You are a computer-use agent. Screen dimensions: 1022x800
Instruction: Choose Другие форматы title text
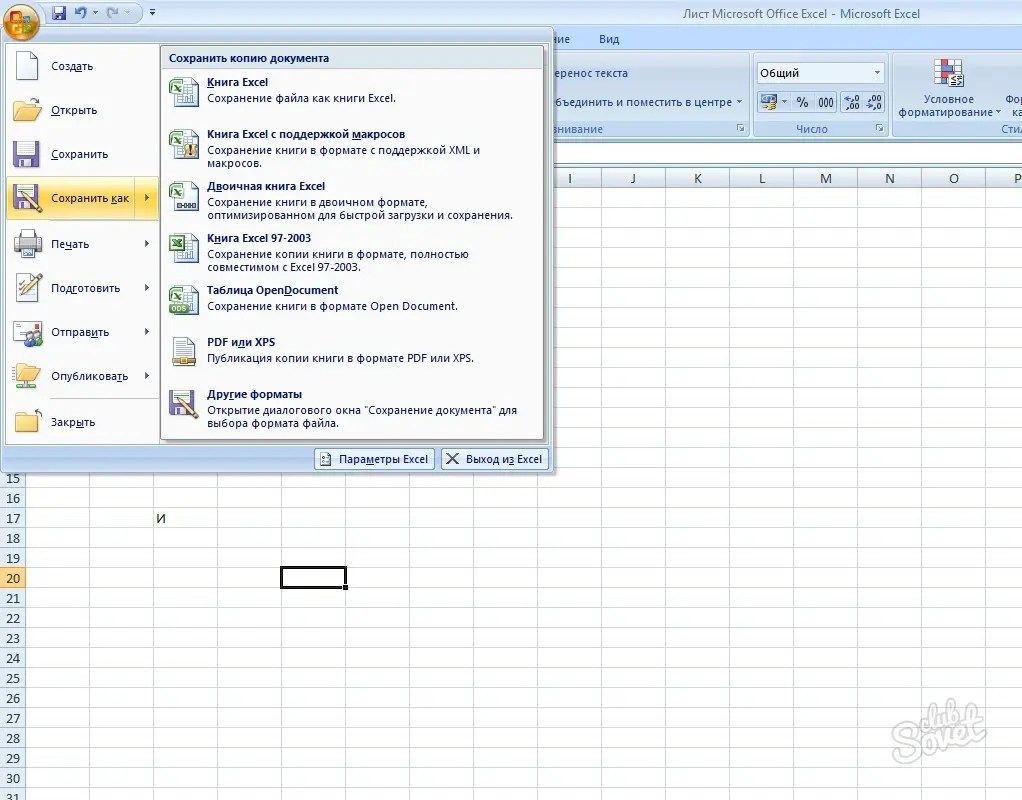pyautogui.click(x=254, y=394)
